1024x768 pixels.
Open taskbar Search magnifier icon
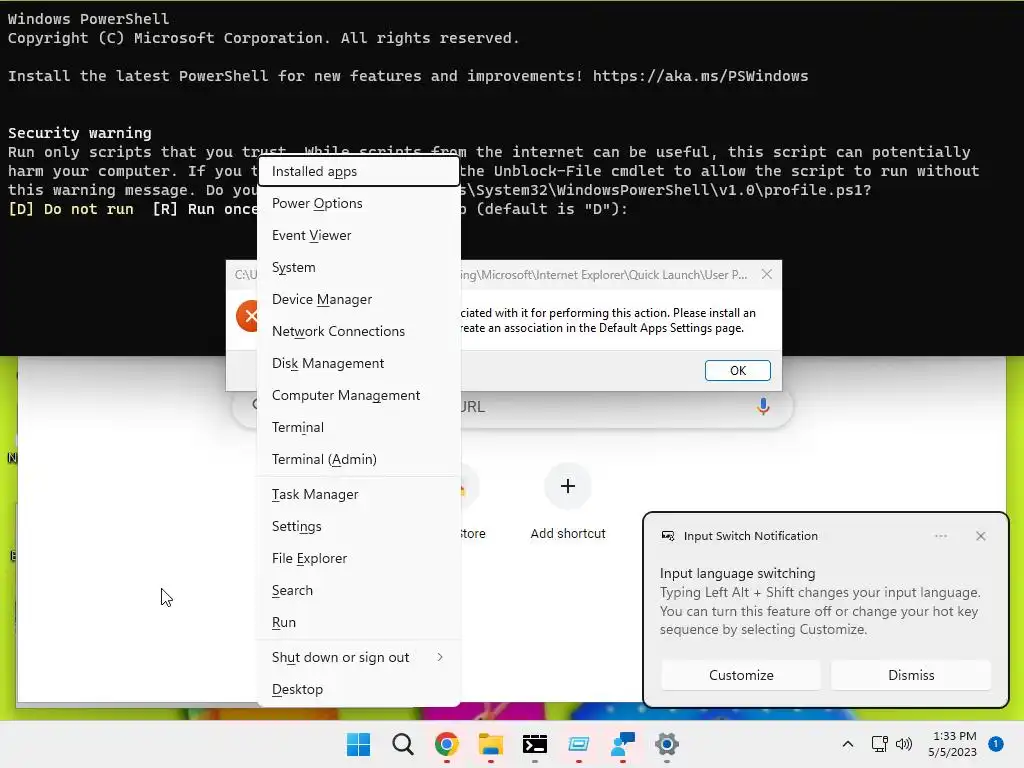click(x=403, y=744)
